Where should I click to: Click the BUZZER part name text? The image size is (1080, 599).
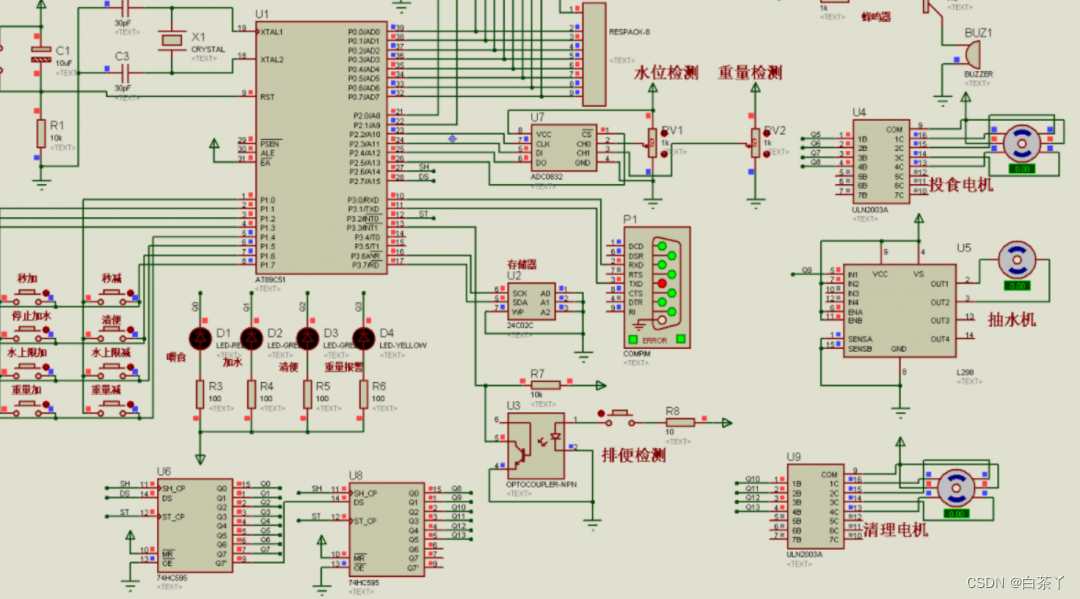tap(978, 74)
